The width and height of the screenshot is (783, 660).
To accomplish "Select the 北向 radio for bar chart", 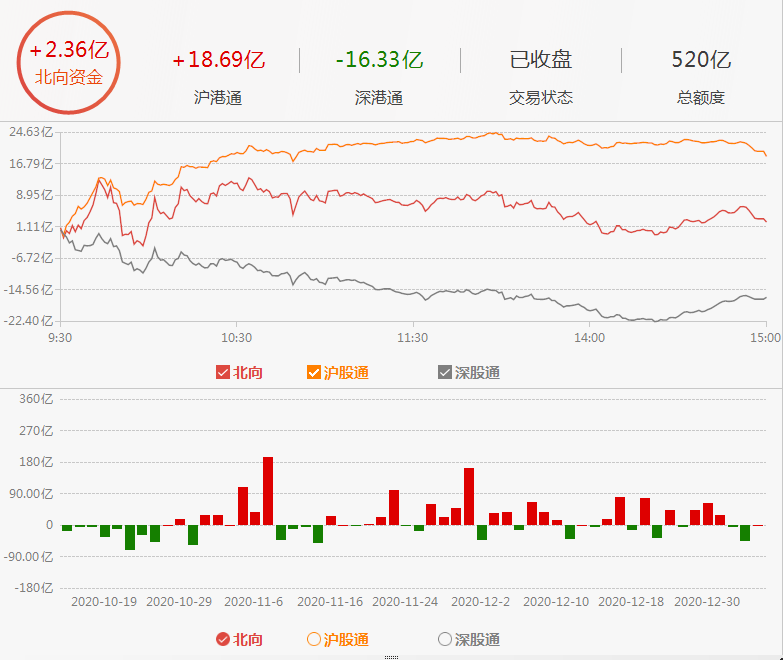I will [x=223, y=639].
